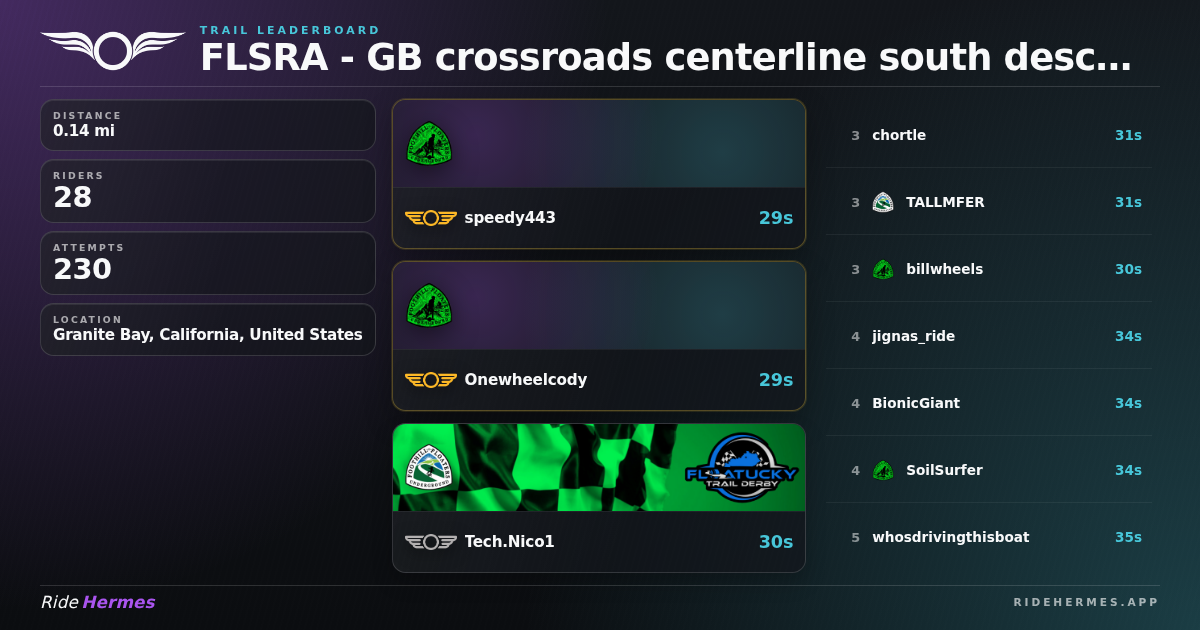Viewport: 1200px width, 630px height.
Task: Click the Granite Bay location card
Action: (208, 330)
